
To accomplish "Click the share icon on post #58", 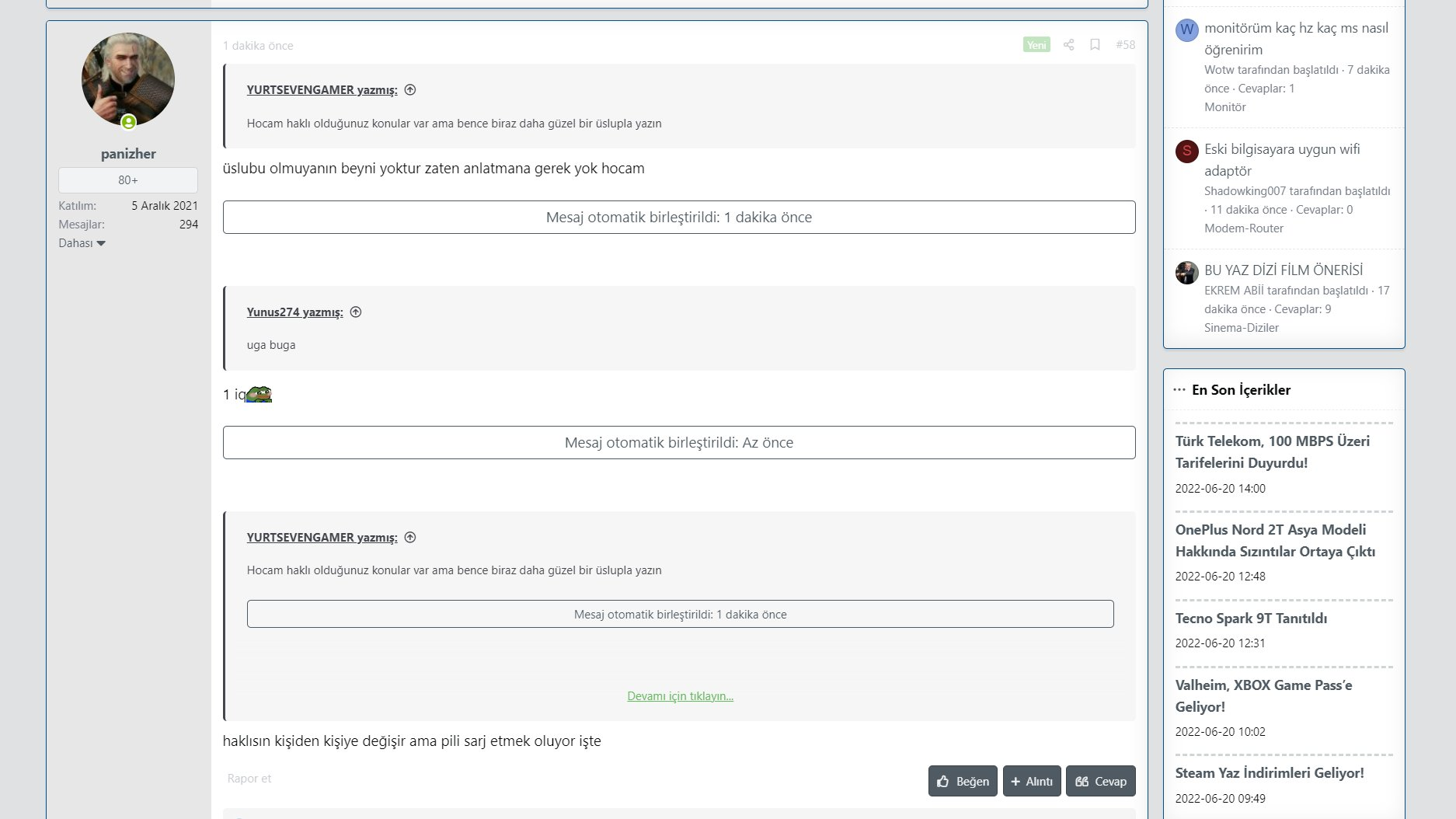I will point(1068,45).
